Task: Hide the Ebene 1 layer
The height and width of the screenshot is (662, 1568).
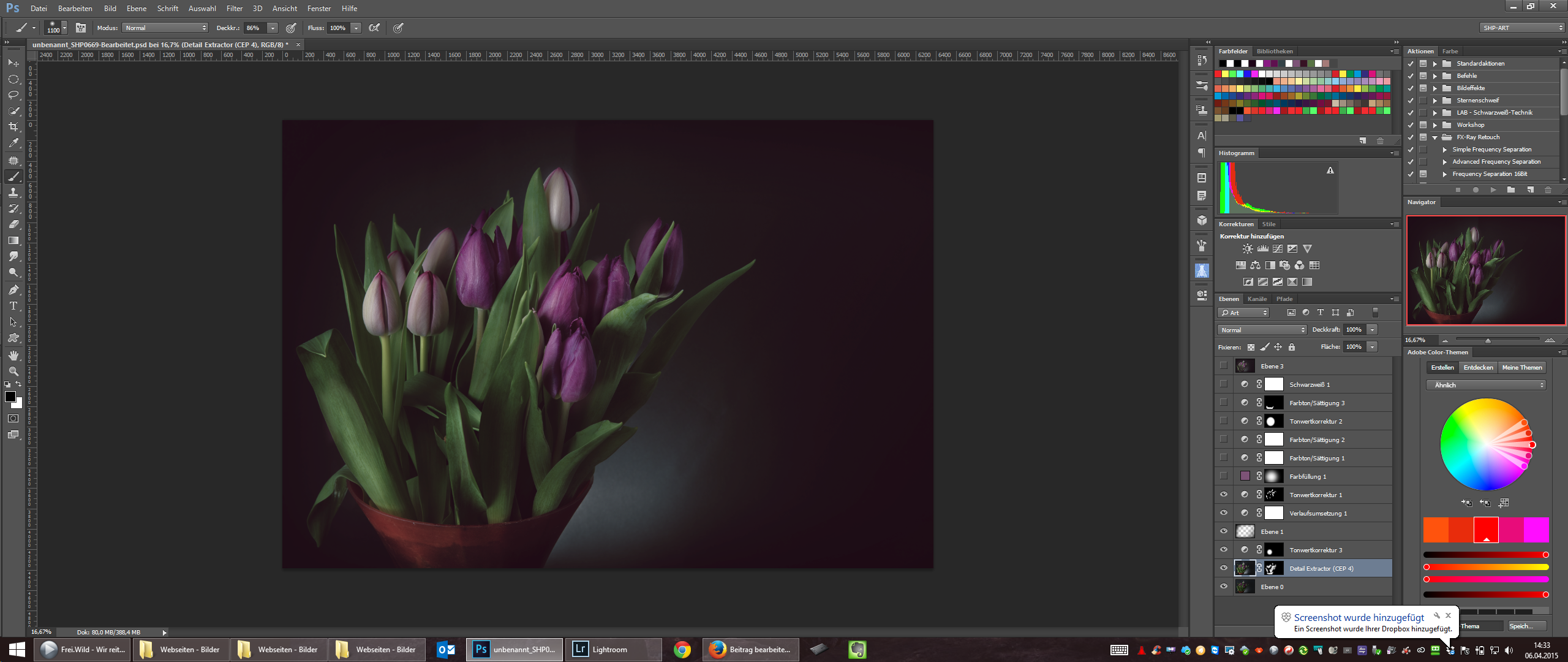Action: click(1224, 531)
